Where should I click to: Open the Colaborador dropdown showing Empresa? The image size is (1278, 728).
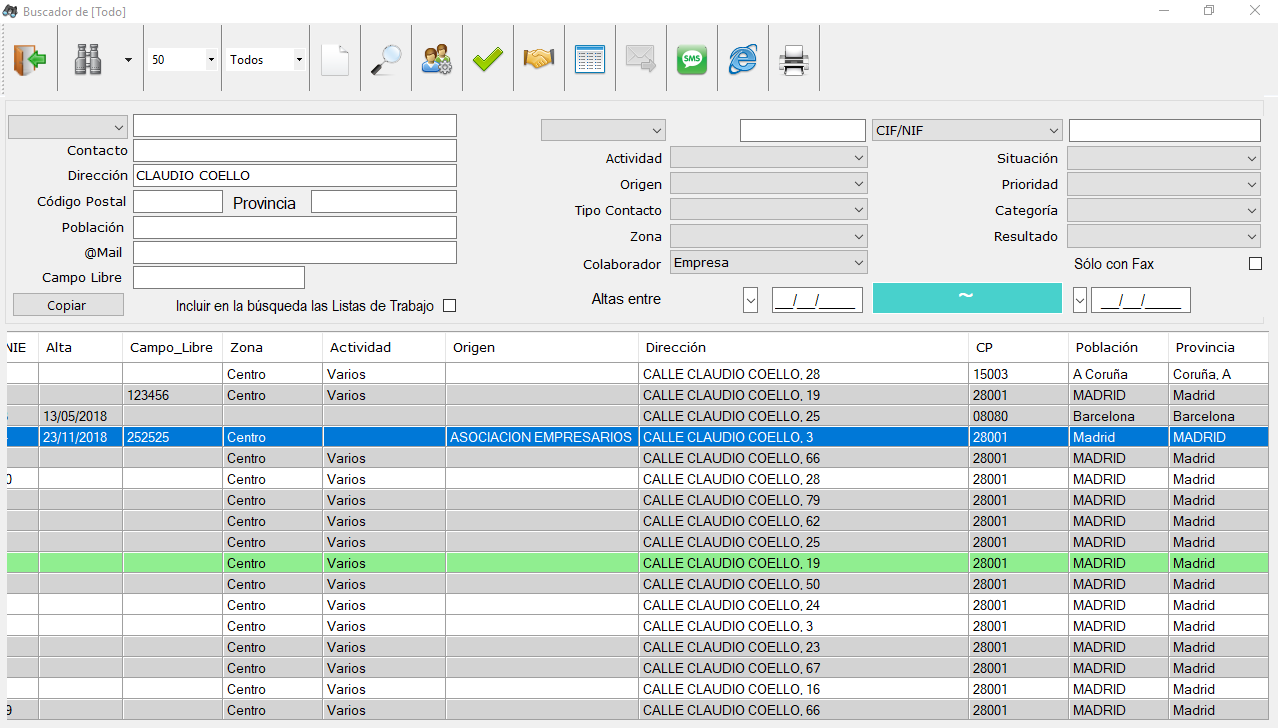click(768, 263)
